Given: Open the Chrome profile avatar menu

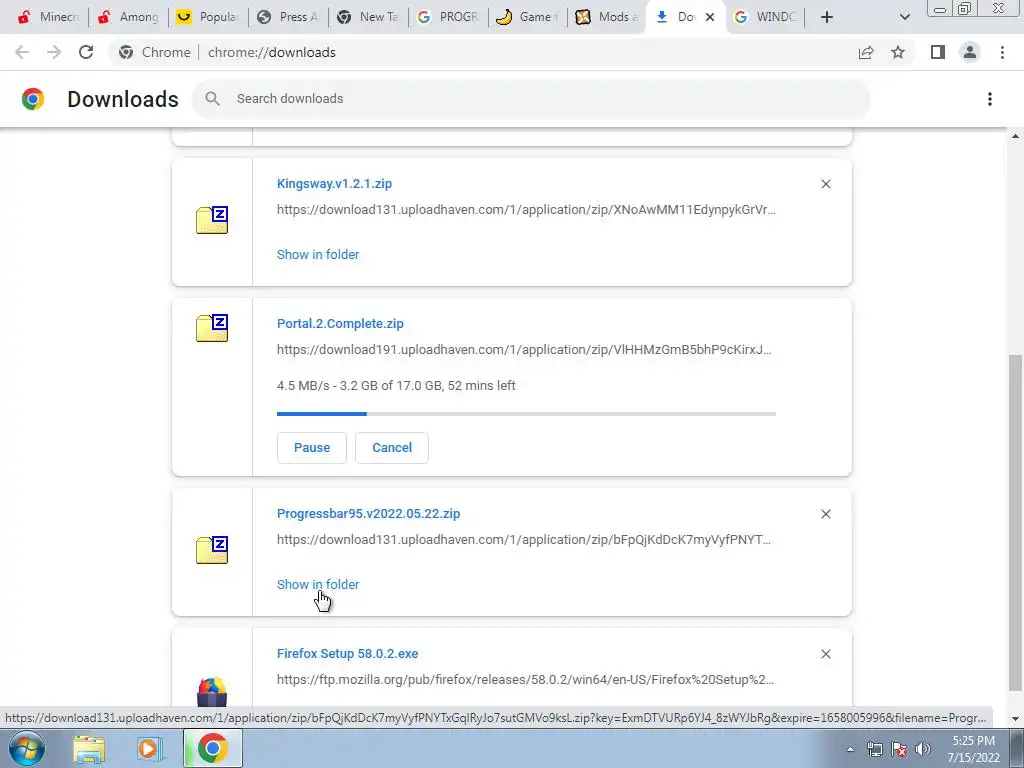Looking at the screenshot, I should [x=970, y=52].
